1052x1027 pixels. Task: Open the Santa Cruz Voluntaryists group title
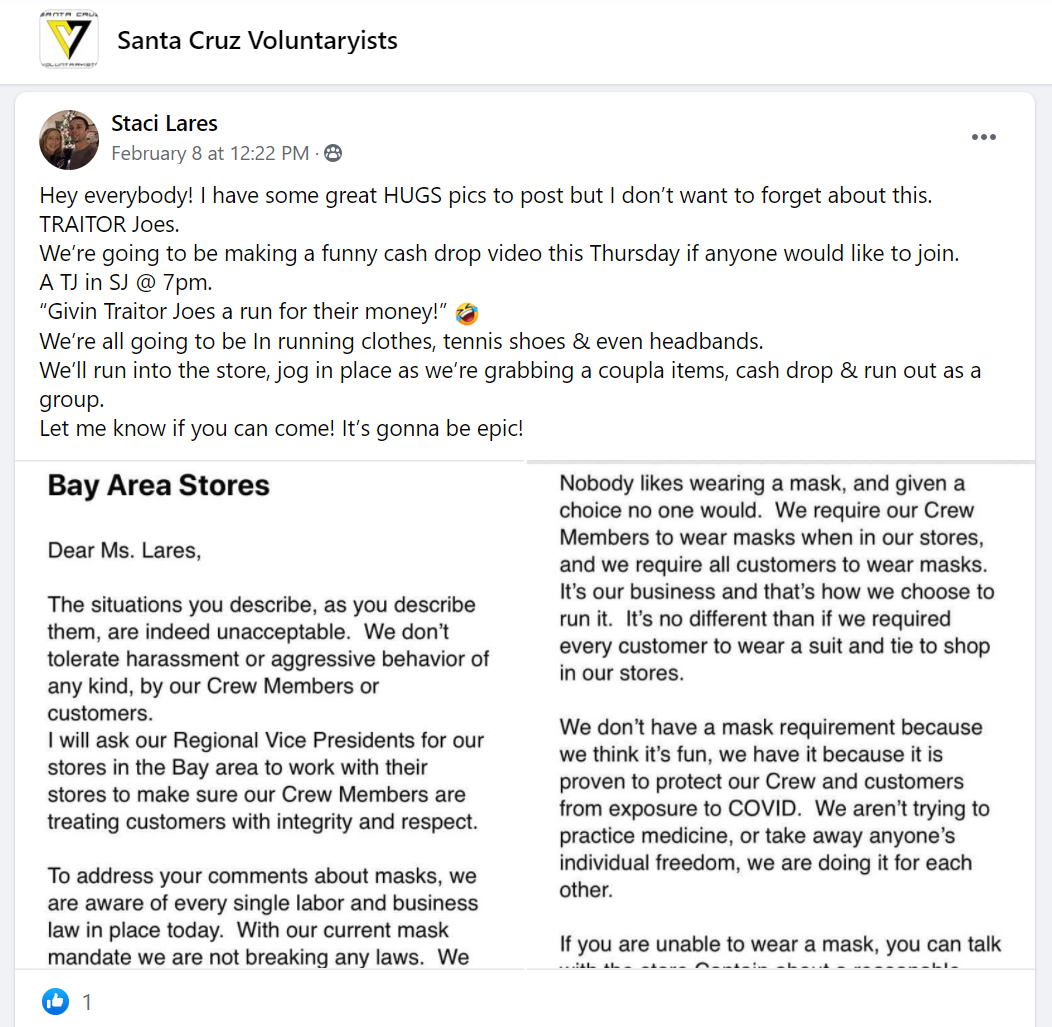257,41
